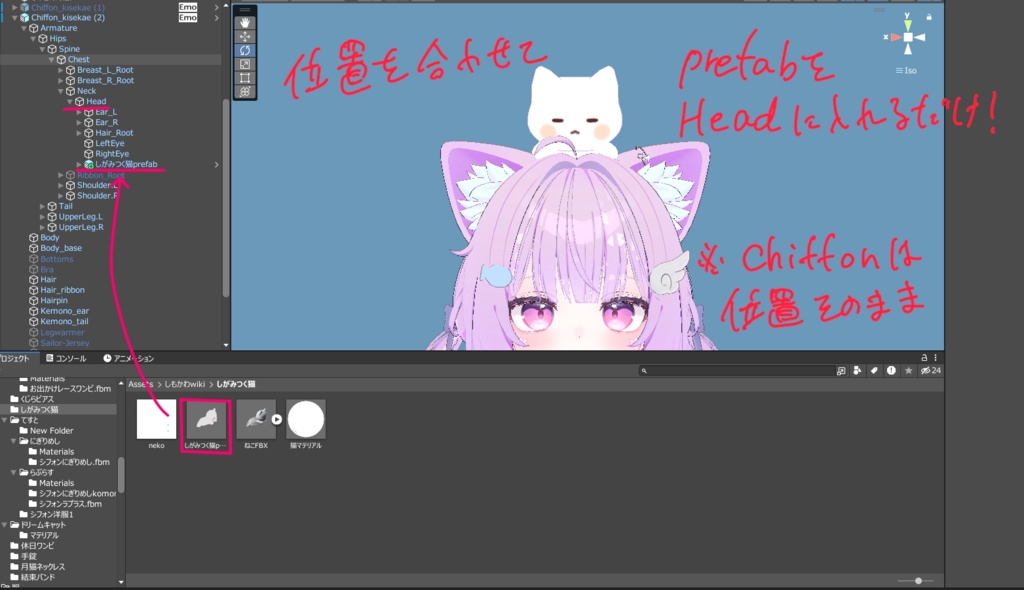This screenshot has width=1024, height=590.
Task: Open search in packages scope button
Action: (x=841, y=370)
